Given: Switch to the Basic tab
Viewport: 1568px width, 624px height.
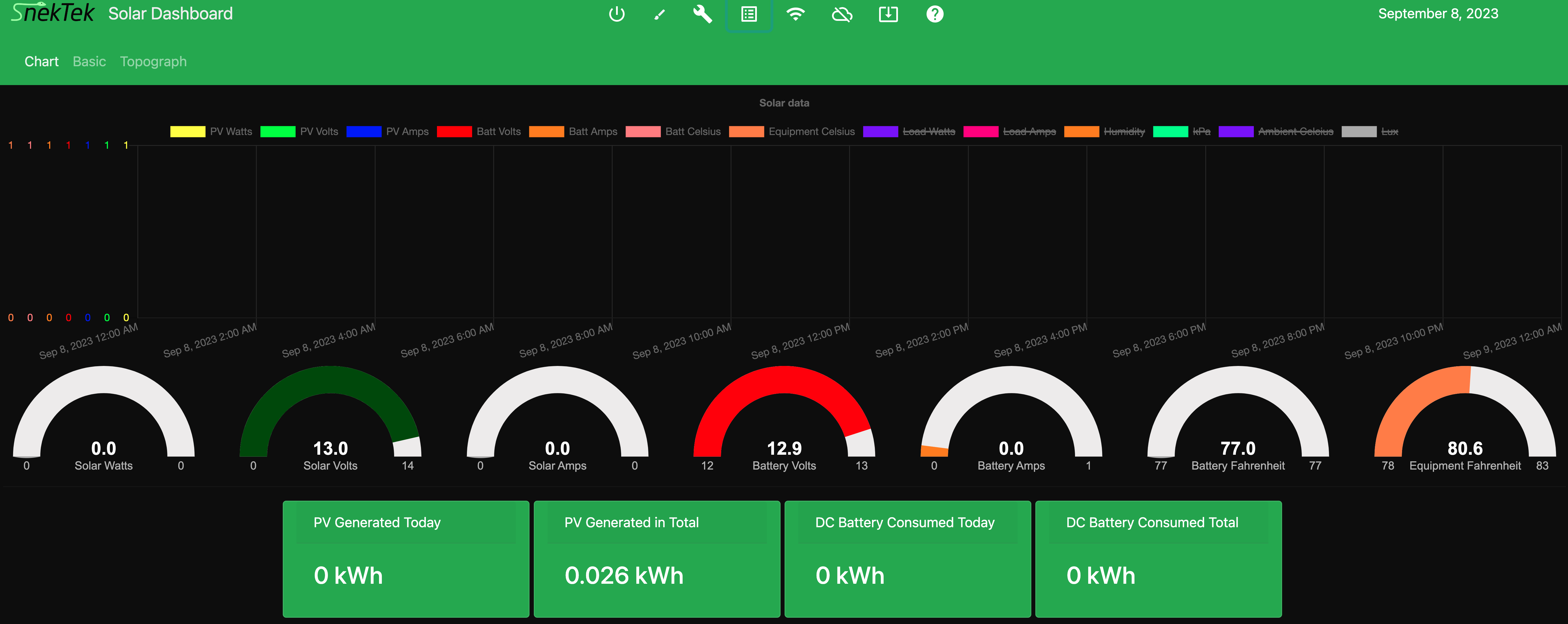Looking at the screenshot, I should point(89,61).
